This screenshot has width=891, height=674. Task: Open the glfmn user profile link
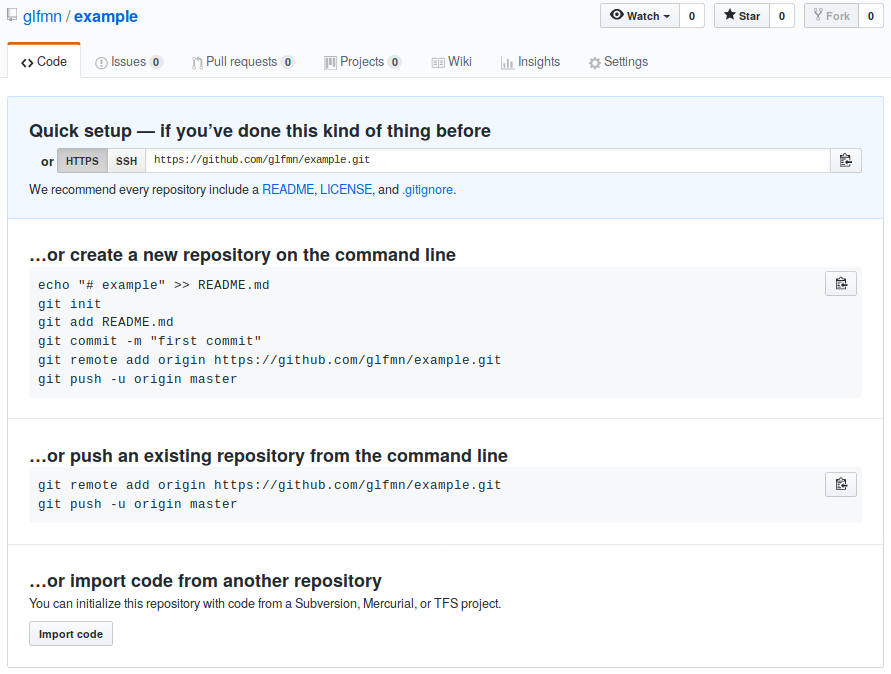42,16
